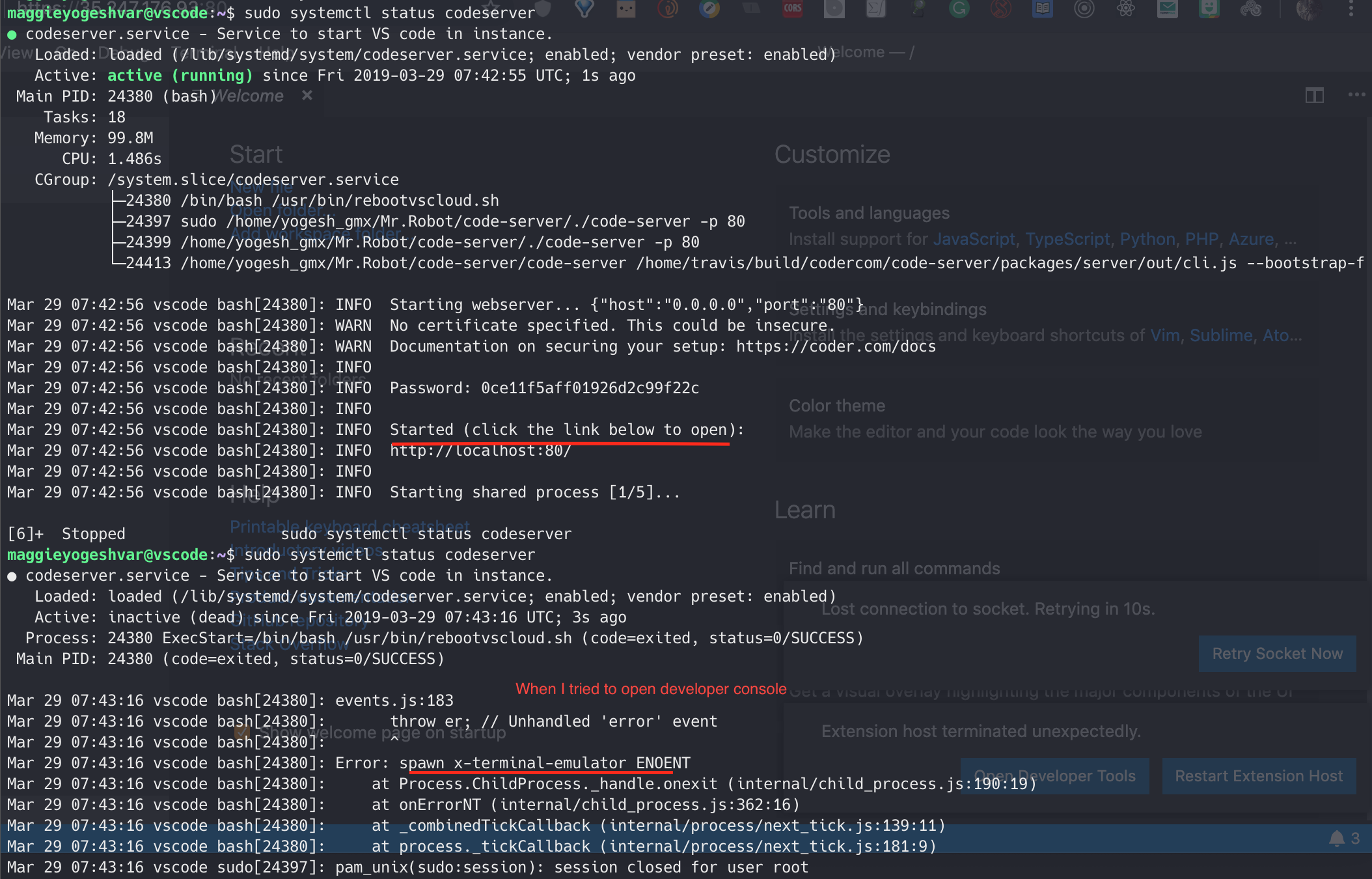
Task: Click the TypeScript language link
Action: coord(1067,239)
